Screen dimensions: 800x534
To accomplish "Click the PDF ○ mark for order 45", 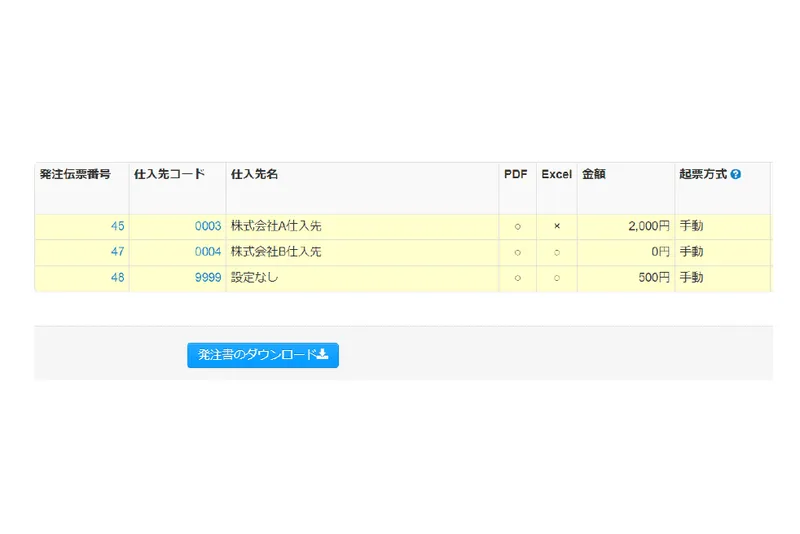I will pyautogui.click(x=517, y=226).
